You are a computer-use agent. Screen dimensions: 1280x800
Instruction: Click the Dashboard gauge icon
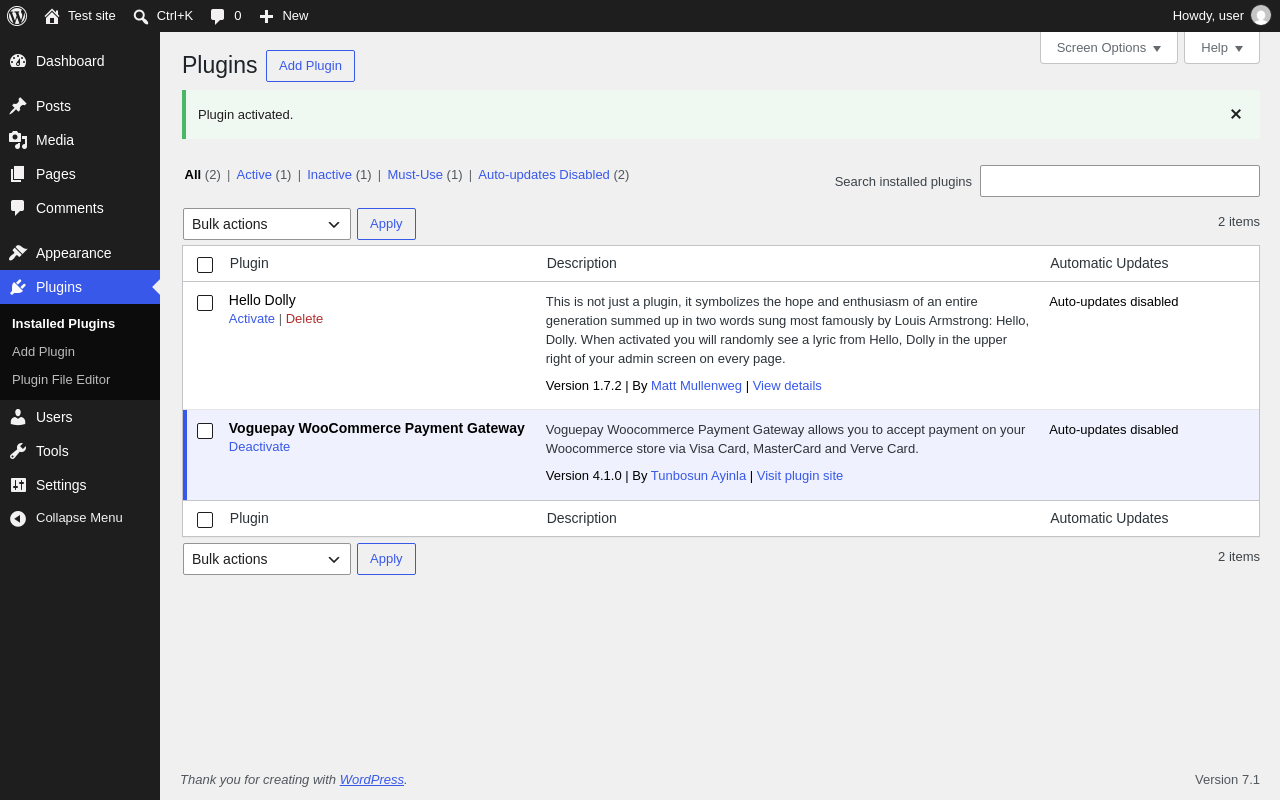tap(18, 61)
